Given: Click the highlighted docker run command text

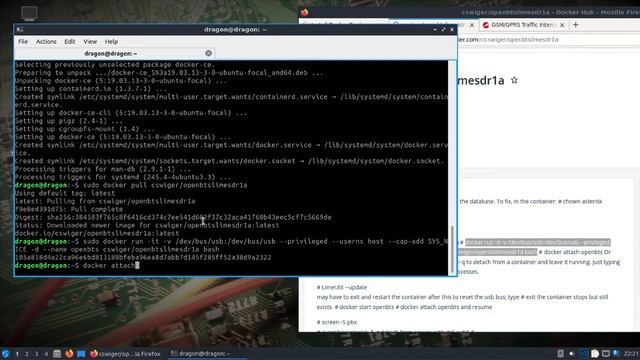Looking at the screenshot, I should pos(538,242).
